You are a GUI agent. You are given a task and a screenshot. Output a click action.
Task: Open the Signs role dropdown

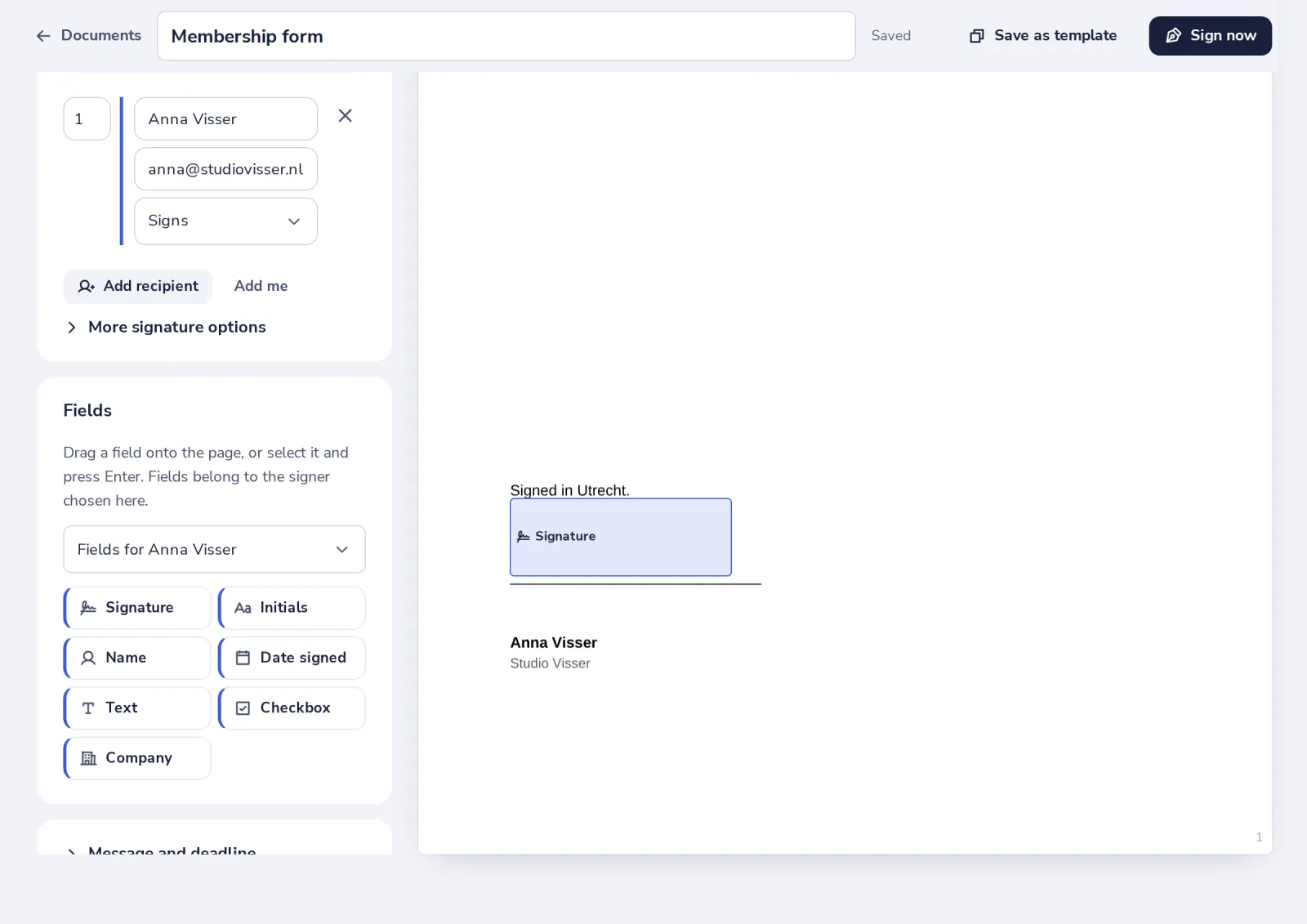pos(225,221)
